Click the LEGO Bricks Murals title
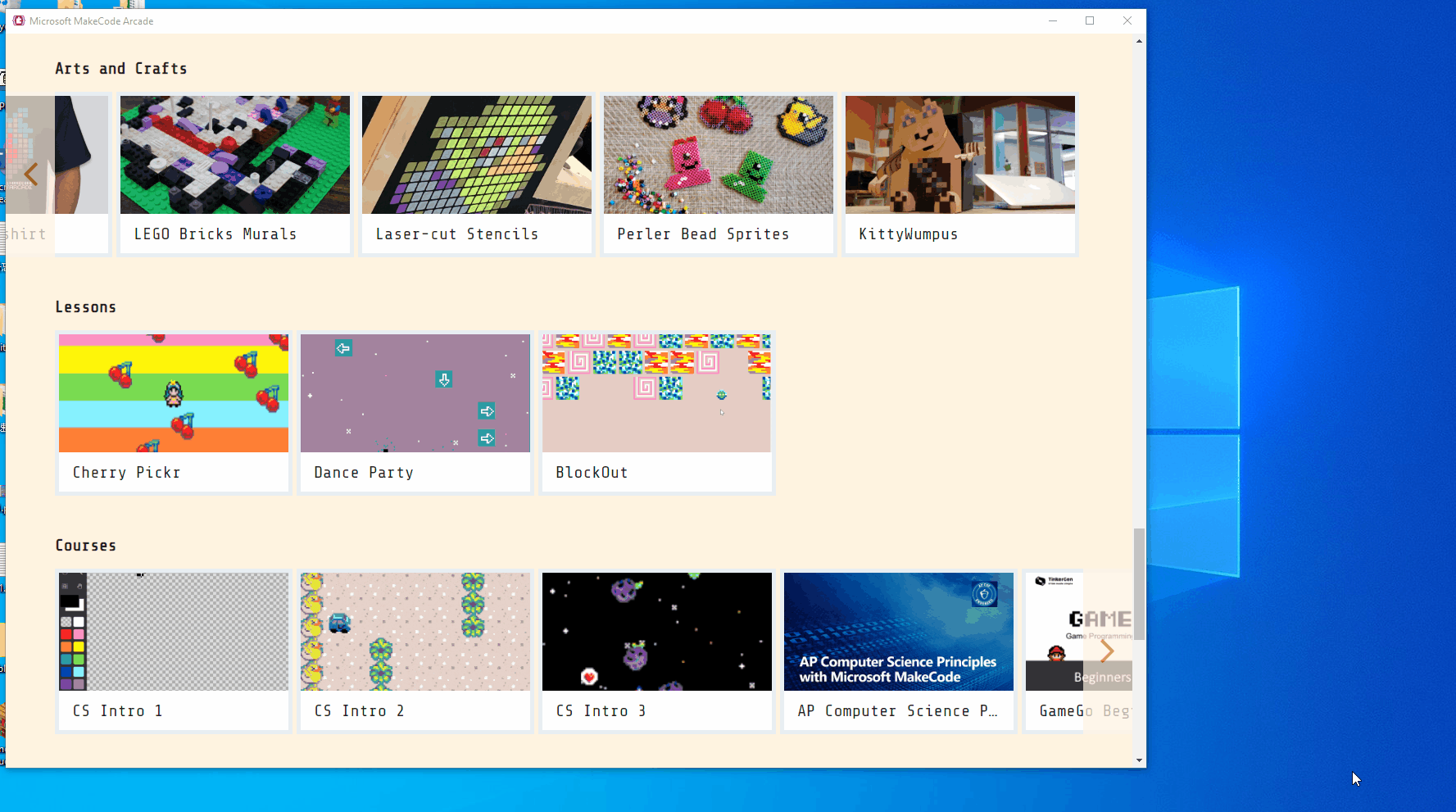The width and height of the screenshot is (1456, 812). pos(215,234)
